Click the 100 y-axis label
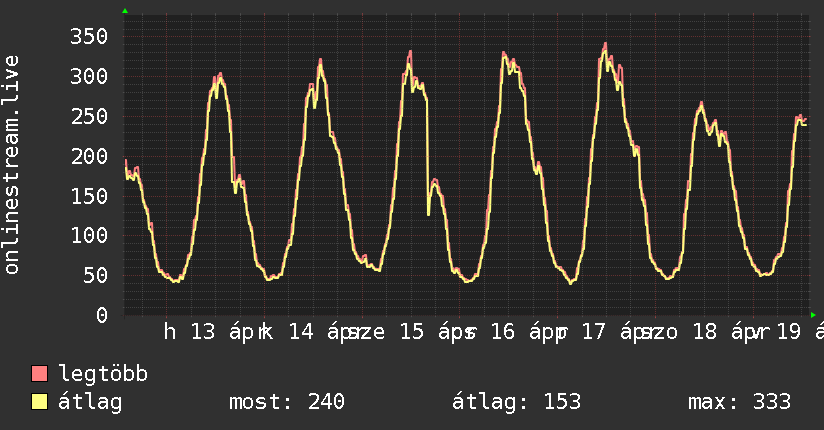824x430 pixels. click(88, 236)
